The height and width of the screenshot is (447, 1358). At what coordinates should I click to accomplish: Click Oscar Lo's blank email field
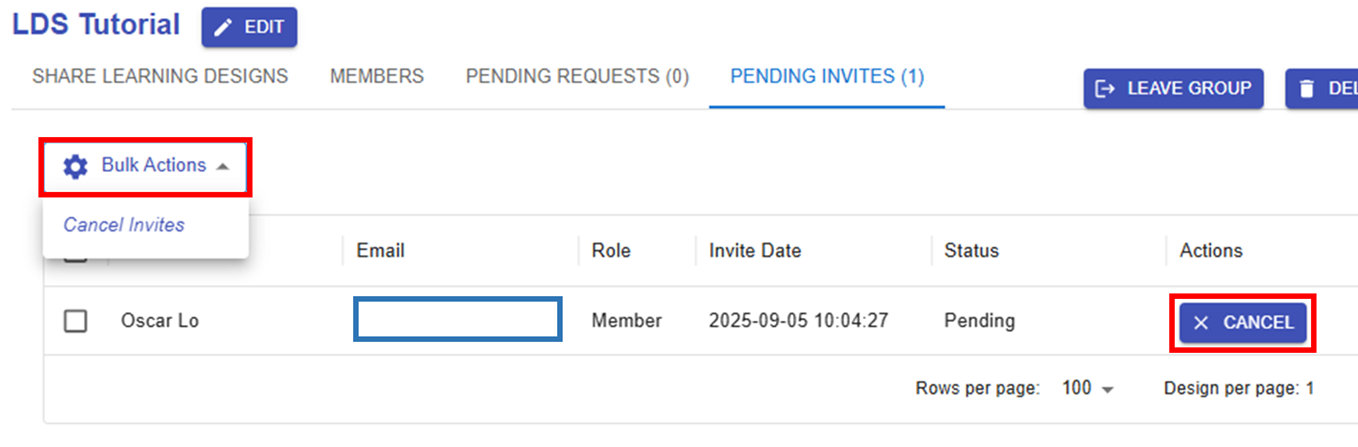[458, 319]
